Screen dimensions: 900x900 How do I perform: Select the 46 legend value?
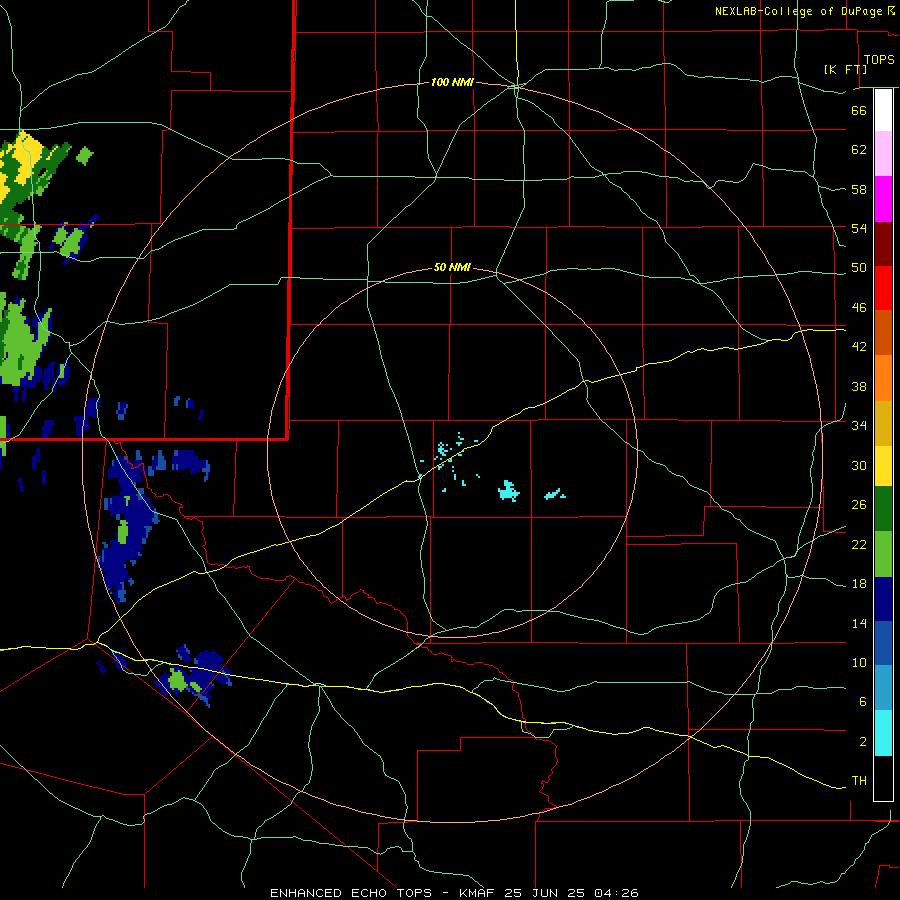click(x=859, y=308)
